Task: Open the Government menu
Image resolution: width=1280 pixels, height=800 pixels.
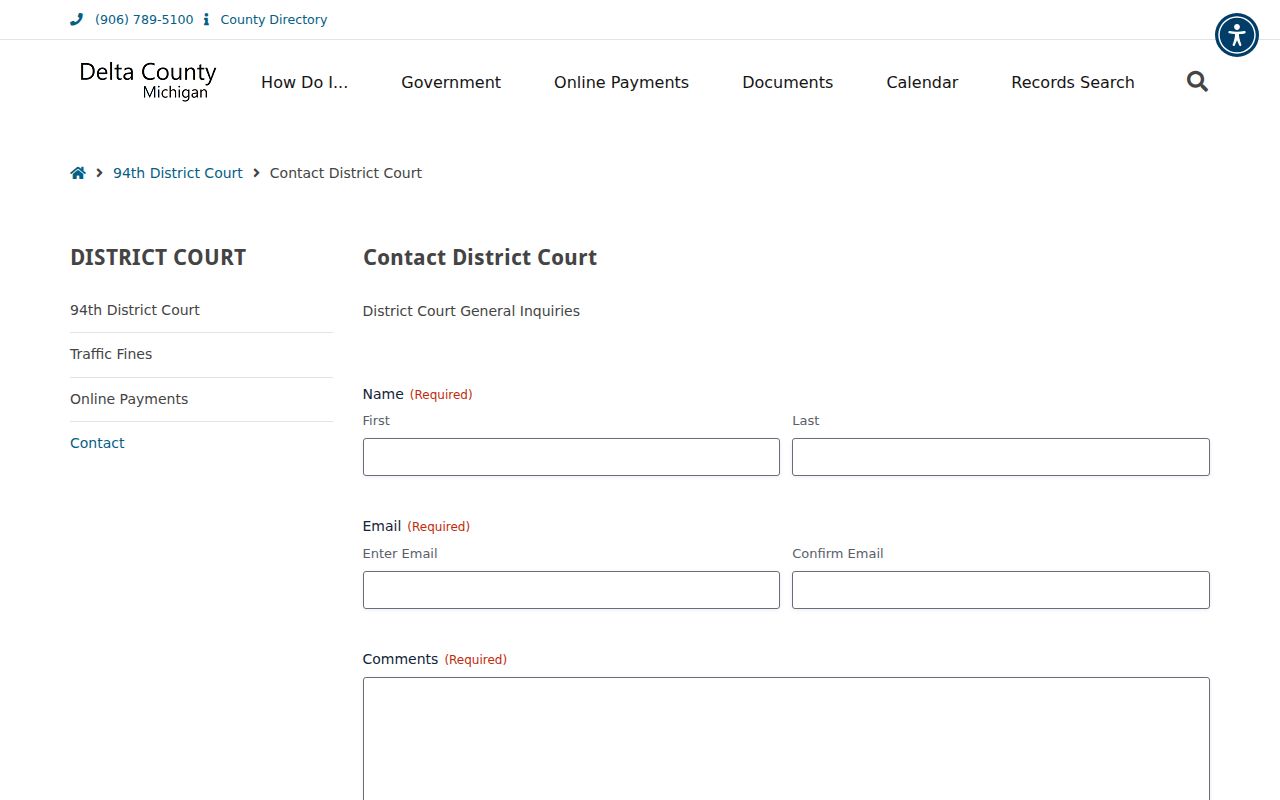Action: [x=451, y=82]
